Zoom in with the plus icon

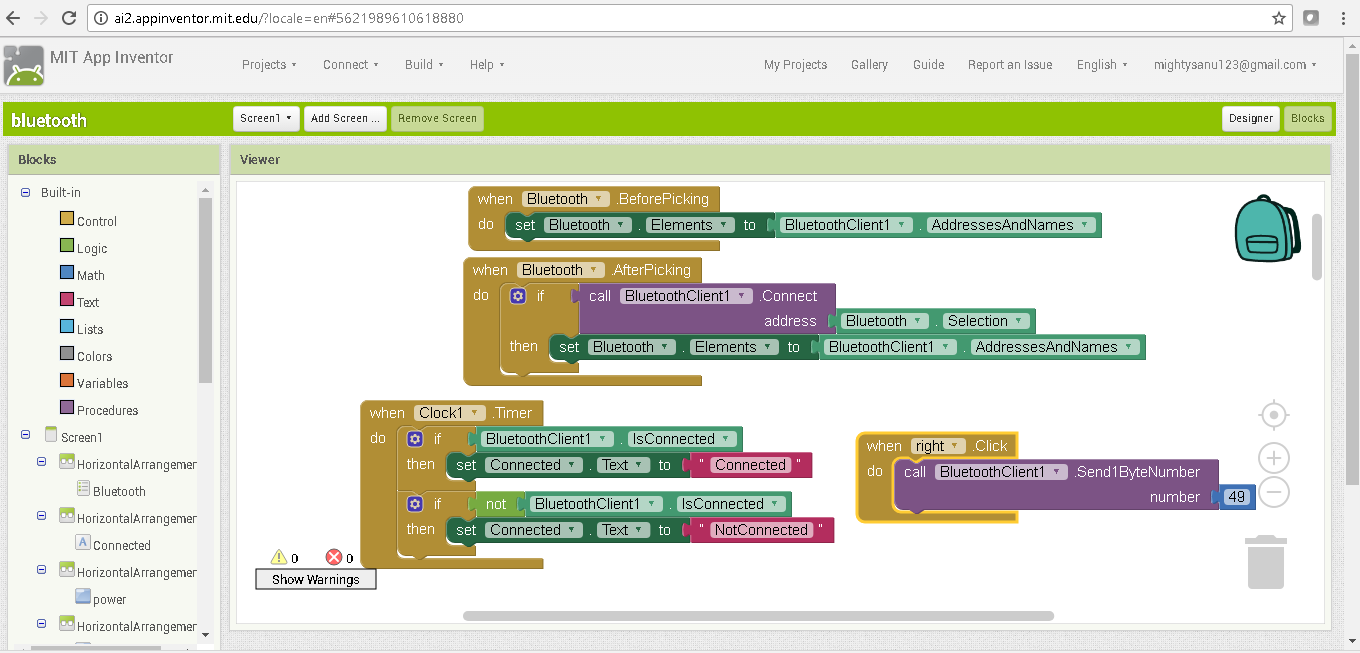pos(1273,459)
